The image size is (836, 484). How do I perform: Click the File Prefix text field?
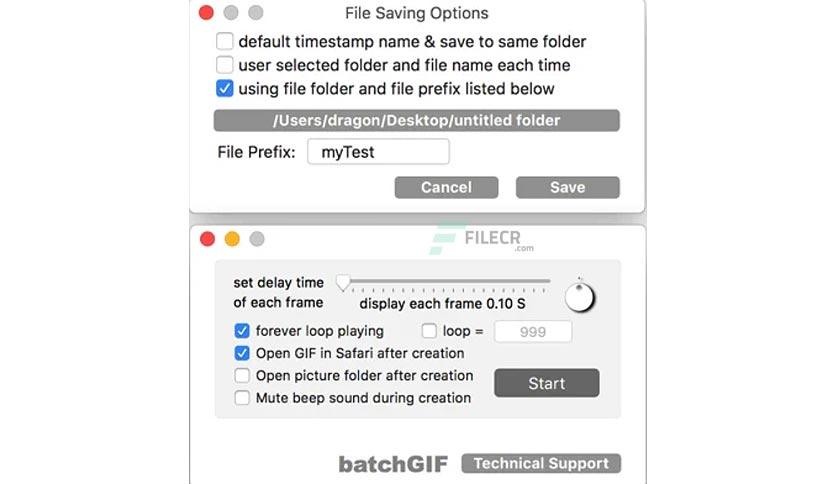coord(378,152)
